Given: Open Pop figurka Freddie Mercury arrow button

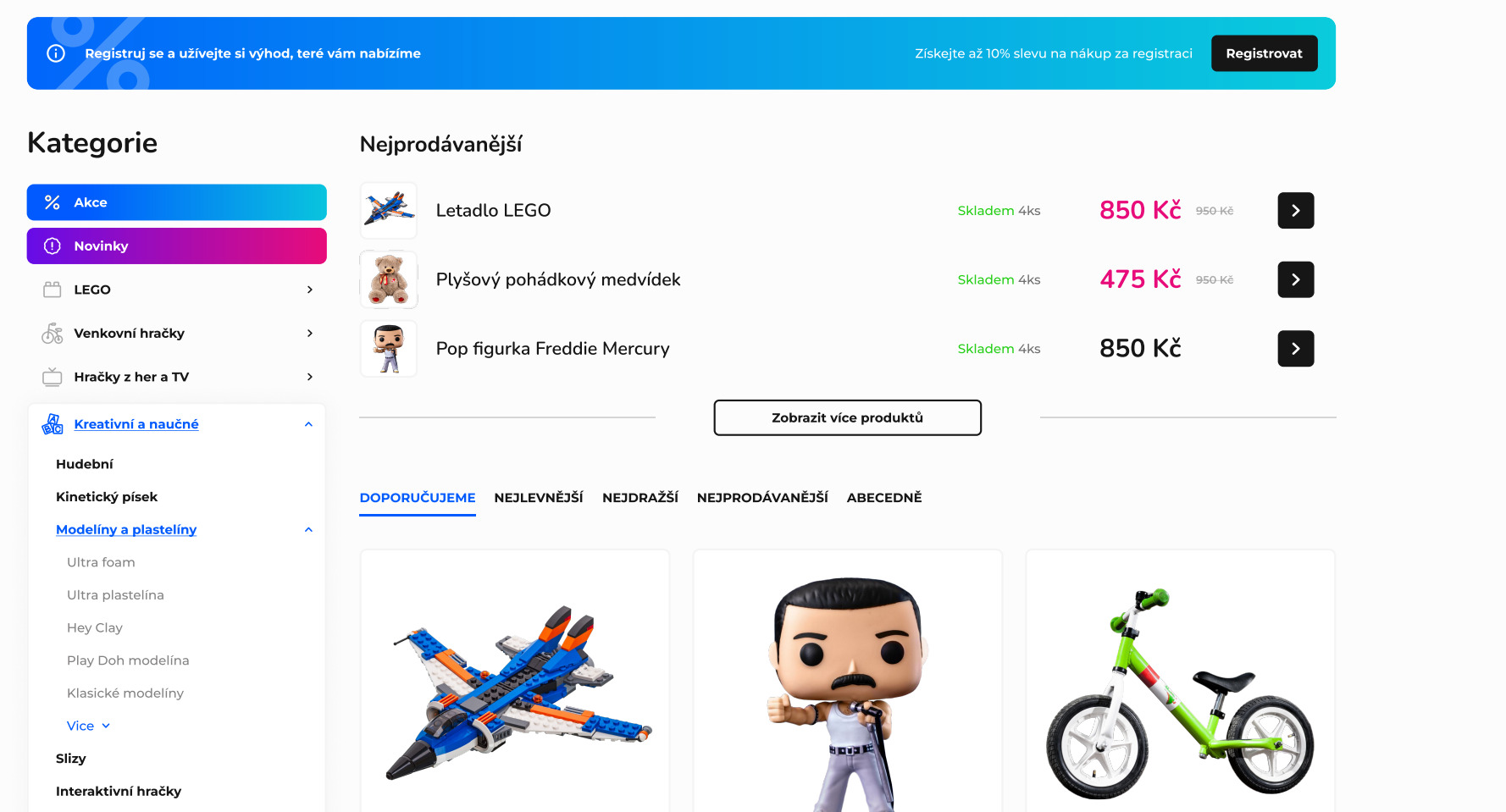Looking at the screenshot, I should point(1295,349).
